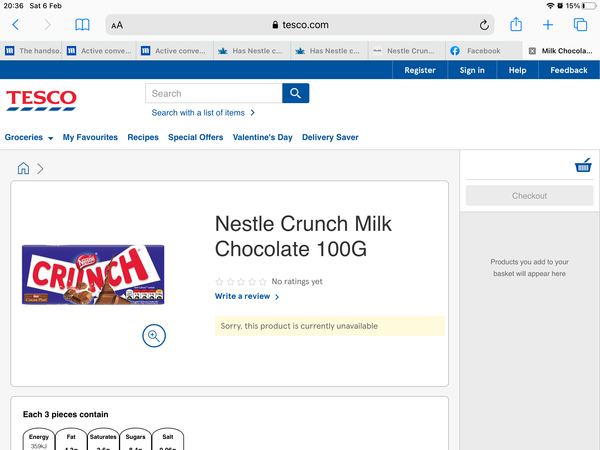Tap the battery indicator in status bar
The width and height of the screenshot is (600, 450).
click(x=589, y=6)
